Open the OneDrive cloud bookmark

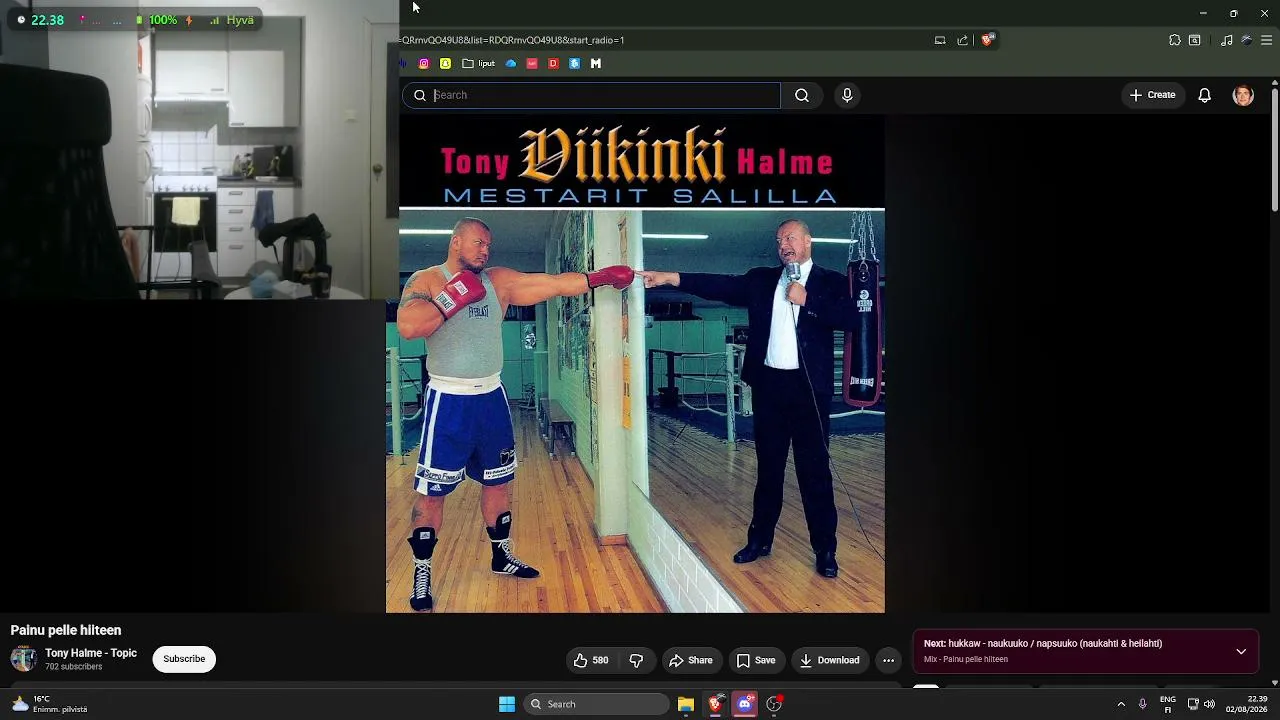511,63
